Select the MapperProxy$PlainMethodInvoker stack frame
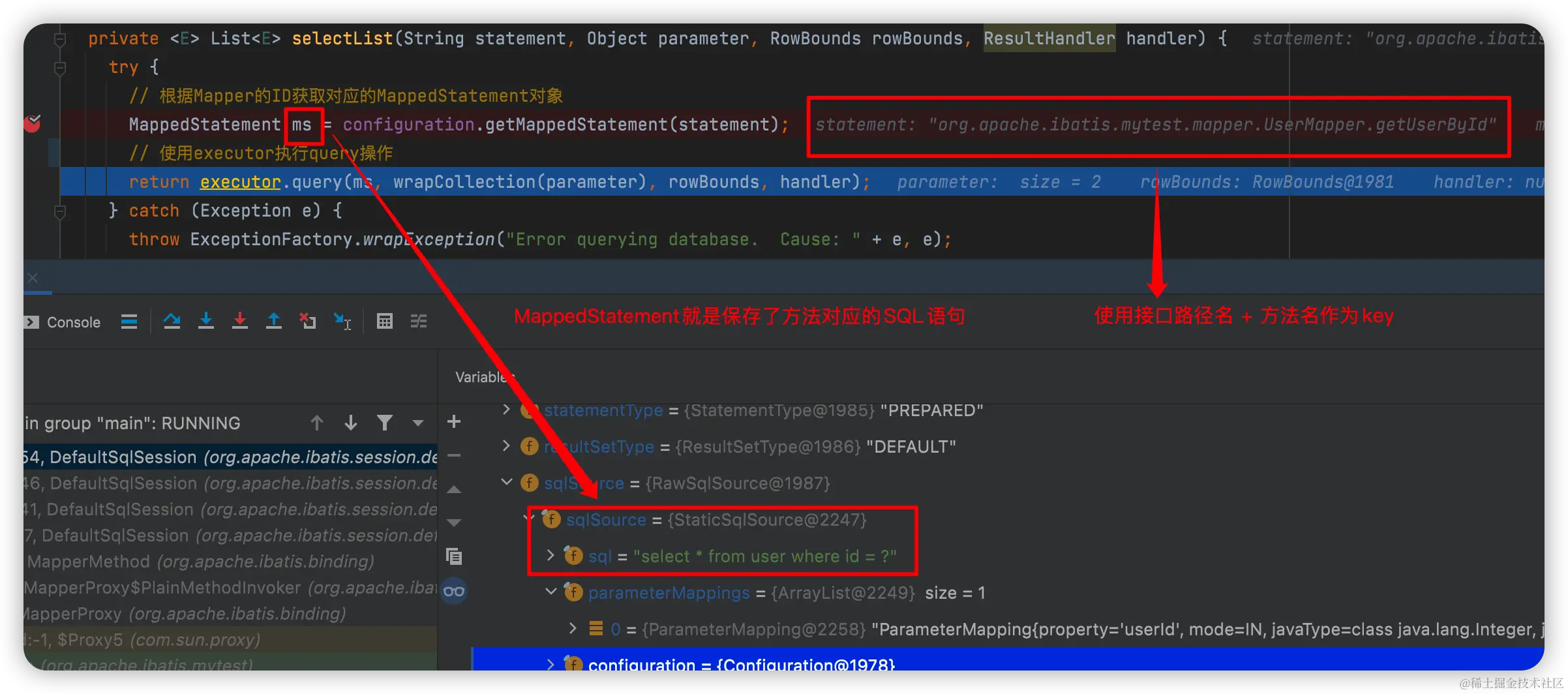The width and height of the screenshot is (1568, 694). (230, 588)
